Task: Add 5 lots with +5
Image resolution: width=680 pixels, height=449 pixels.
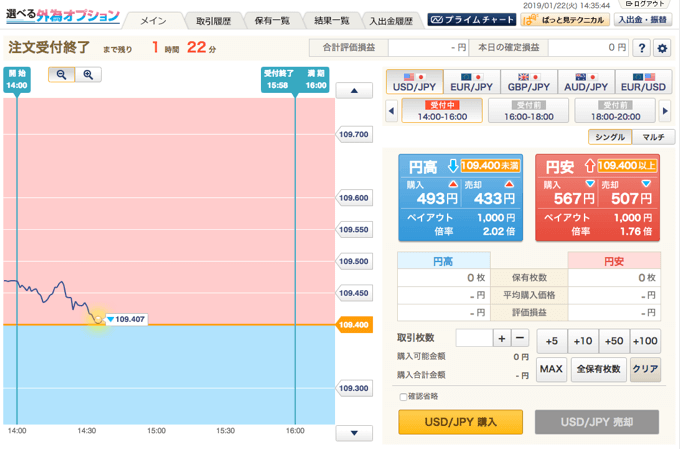Action: tap(552, 341)
